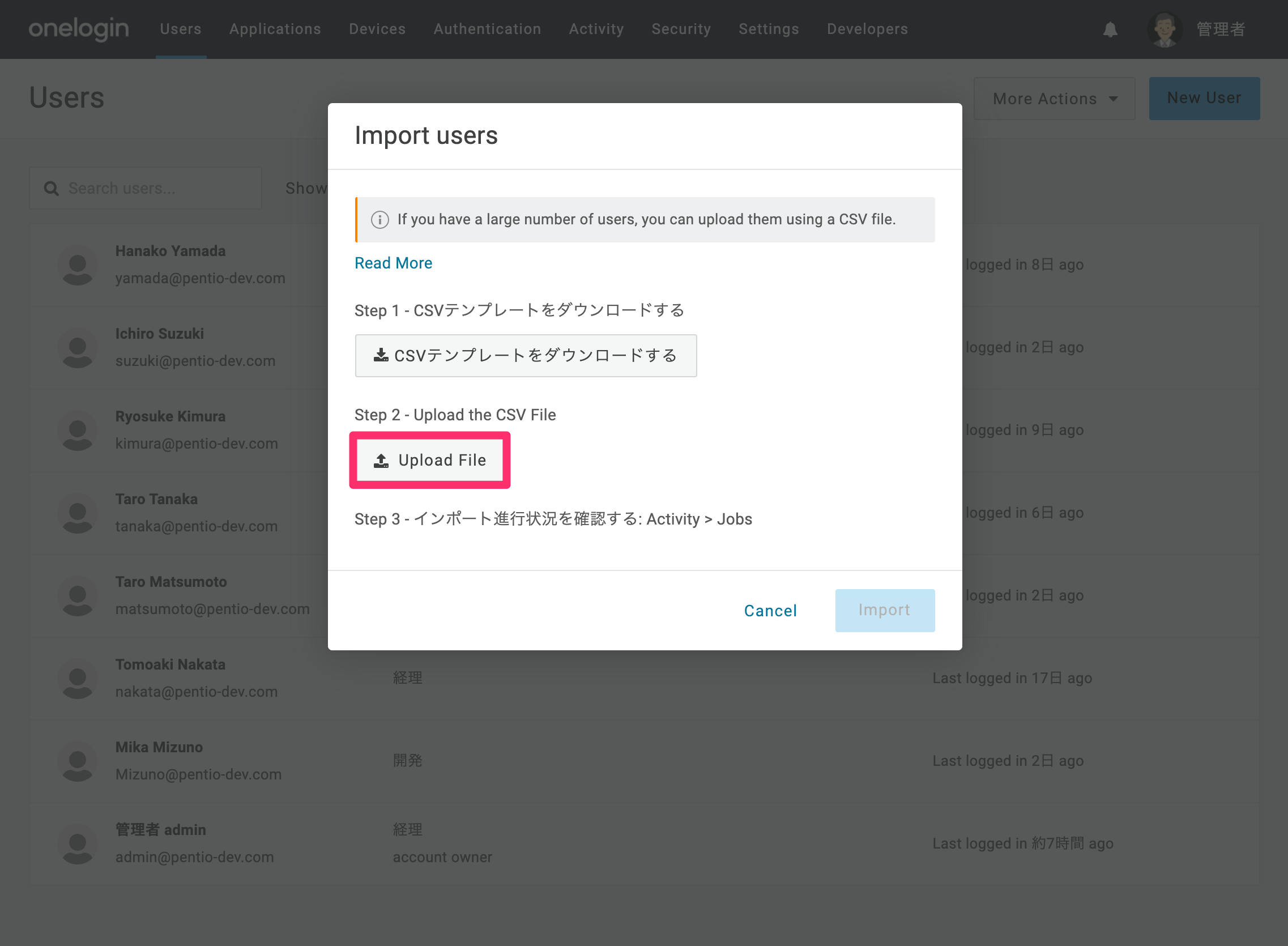Click 開発 department for Mika Mizuno
Screen dimensions: 1288x946
(408, 760)
